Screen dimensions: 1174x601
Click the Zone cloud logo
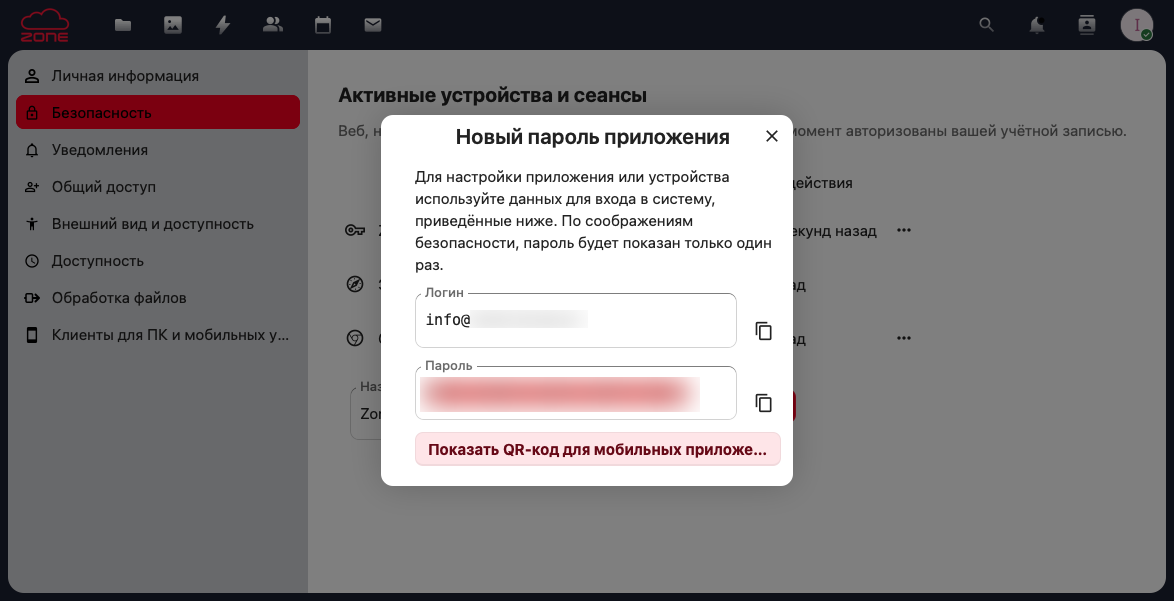click(45, 25)
